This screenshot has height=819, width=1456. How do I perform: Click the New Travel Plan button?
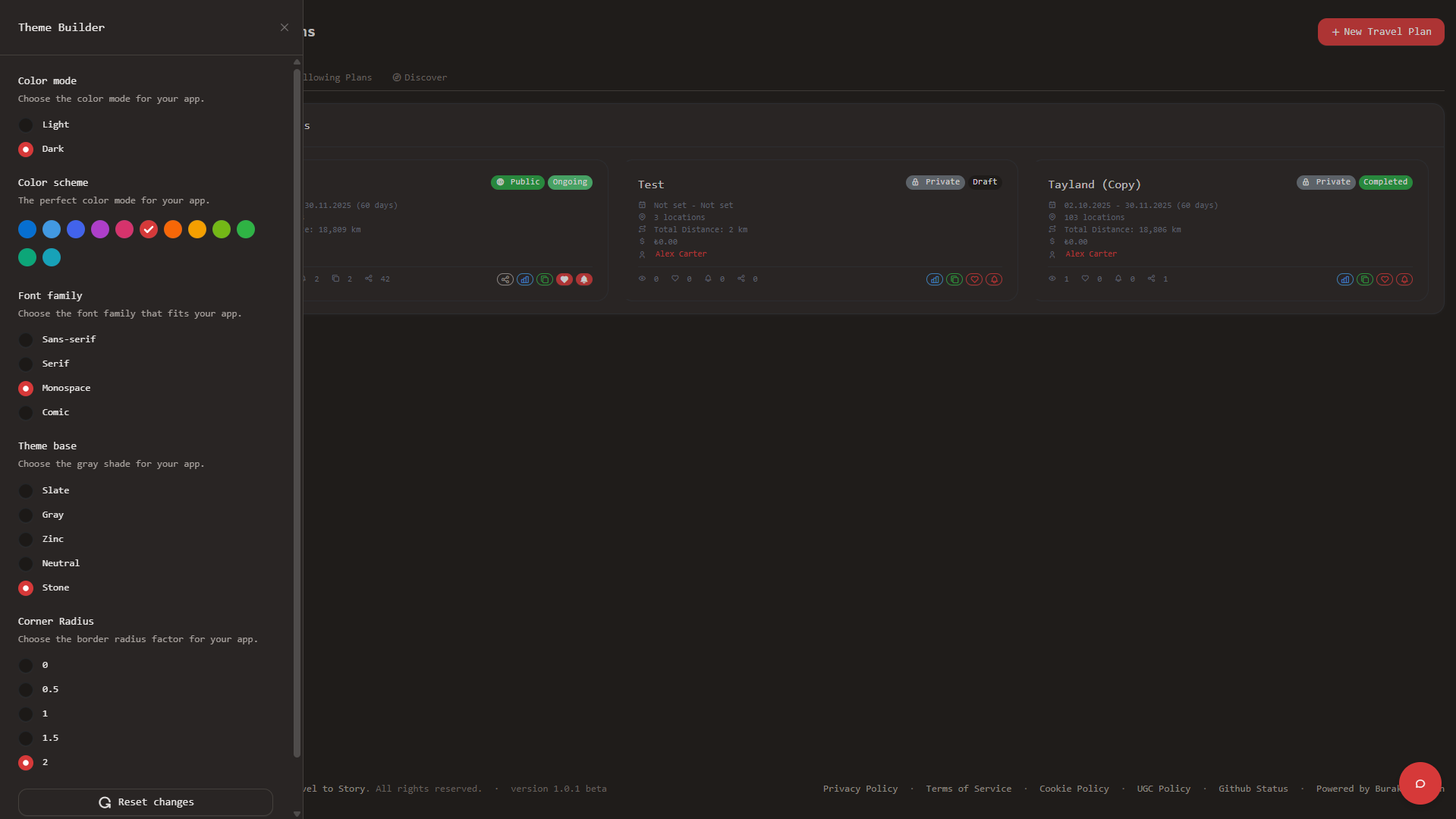click(x=1380, y=32)
